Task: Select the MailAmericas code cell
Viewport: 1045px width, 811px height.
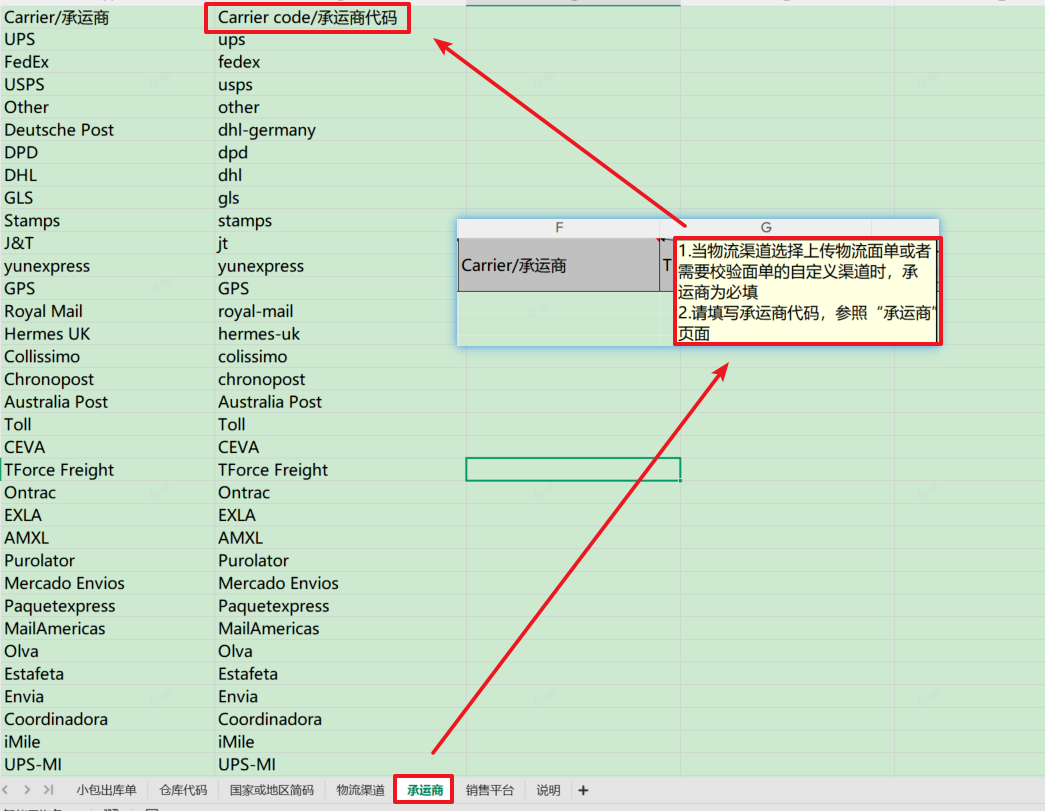Action: pyautogui.click(x=340, y=628)
